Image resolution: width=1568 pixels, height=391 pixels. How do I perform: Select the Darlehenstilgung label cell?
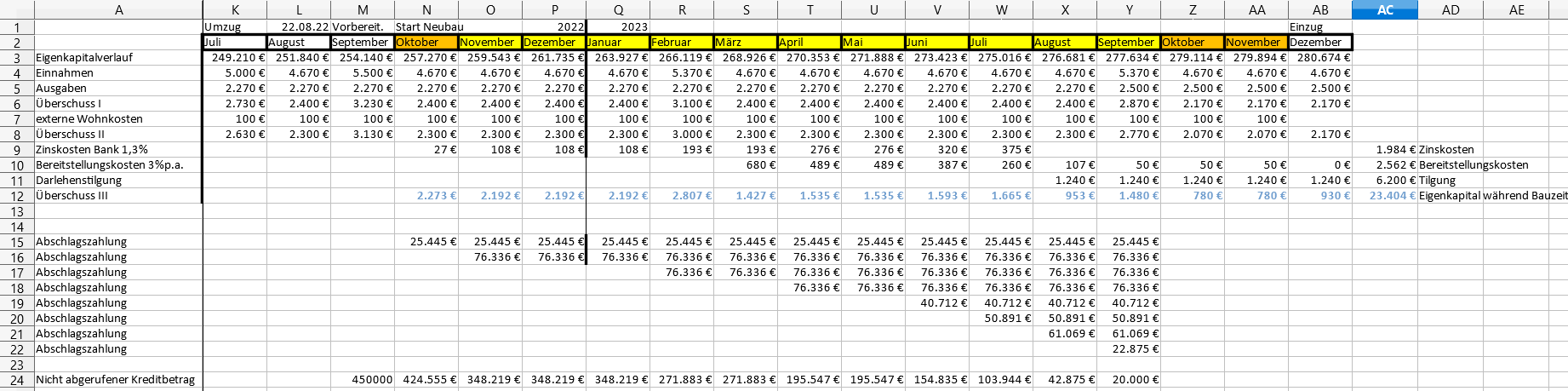[118, 181]
